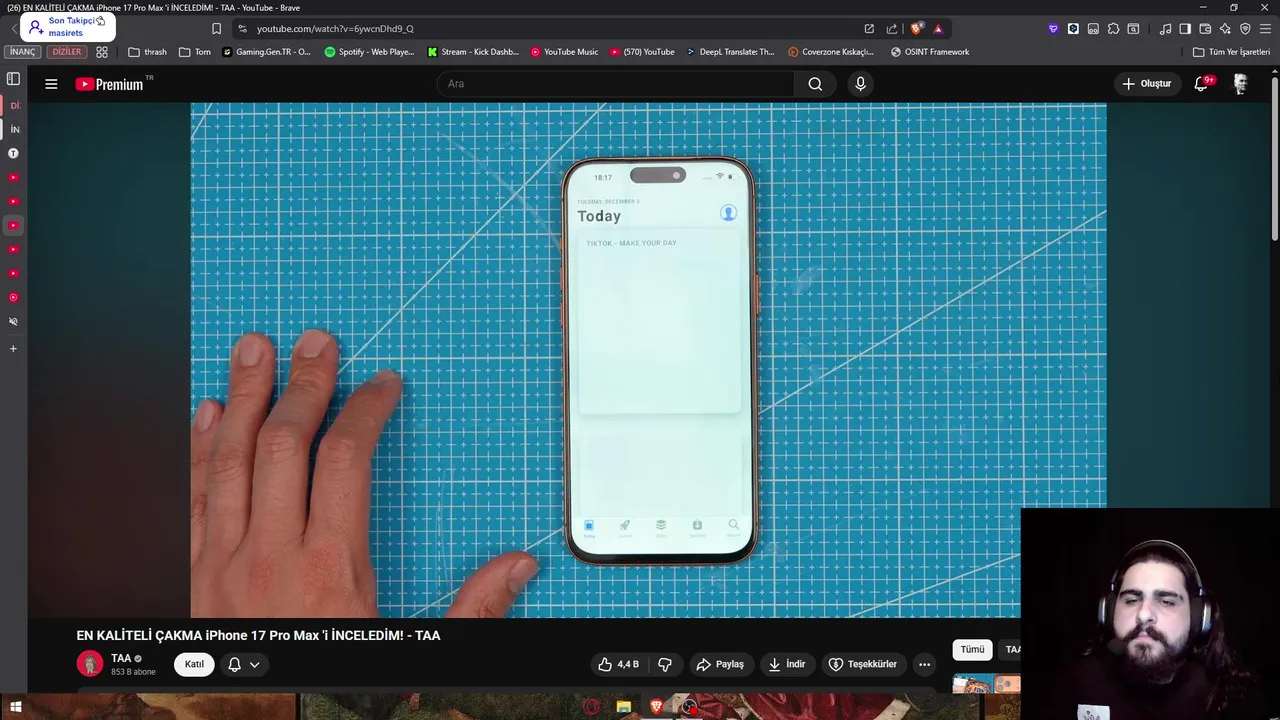The width and height of the screenshot is (1280, 720).
Task: Open the TAA channel avatar
Action: click(90, 664)
